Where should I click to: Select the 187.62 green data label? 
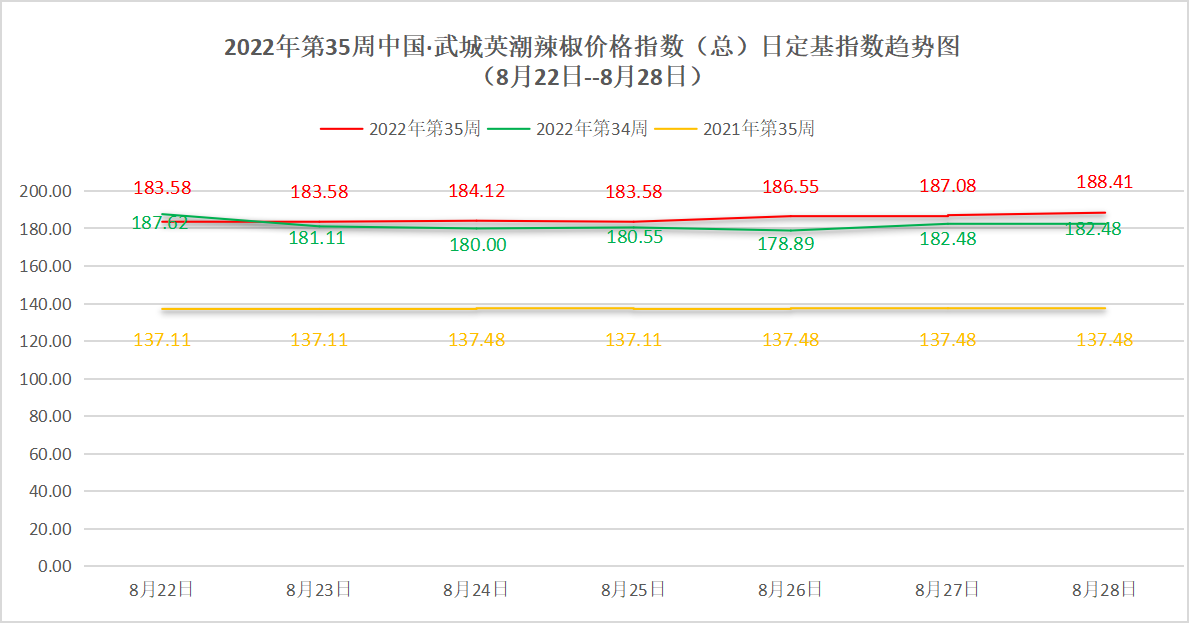tap(160, 224)
